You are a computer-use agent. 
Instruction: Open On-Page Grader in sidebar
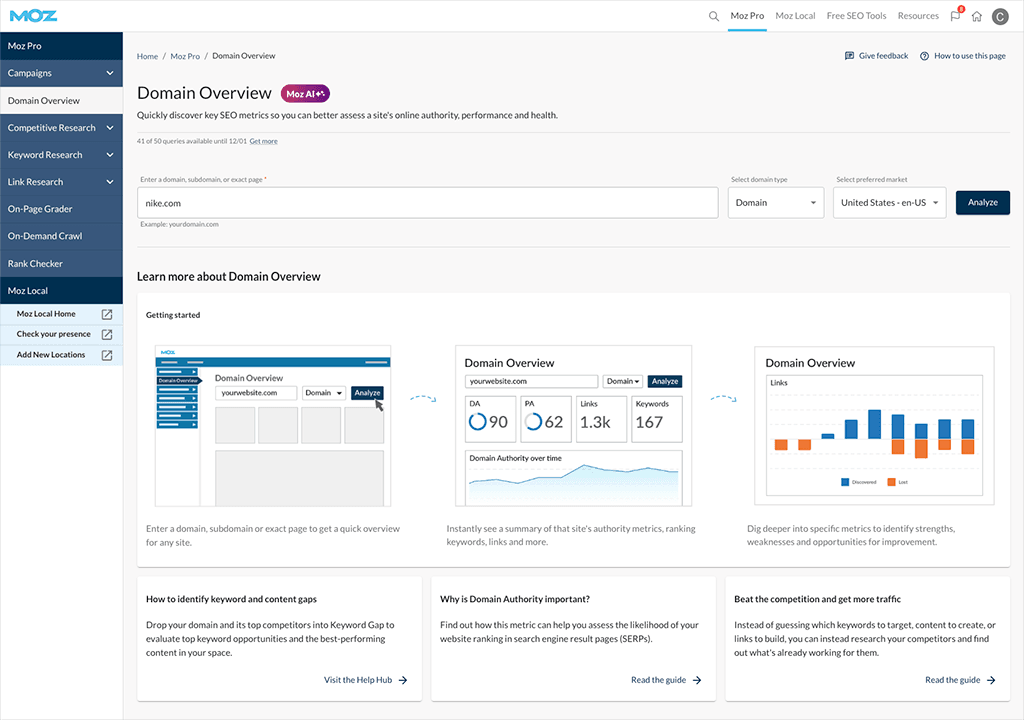61,209
